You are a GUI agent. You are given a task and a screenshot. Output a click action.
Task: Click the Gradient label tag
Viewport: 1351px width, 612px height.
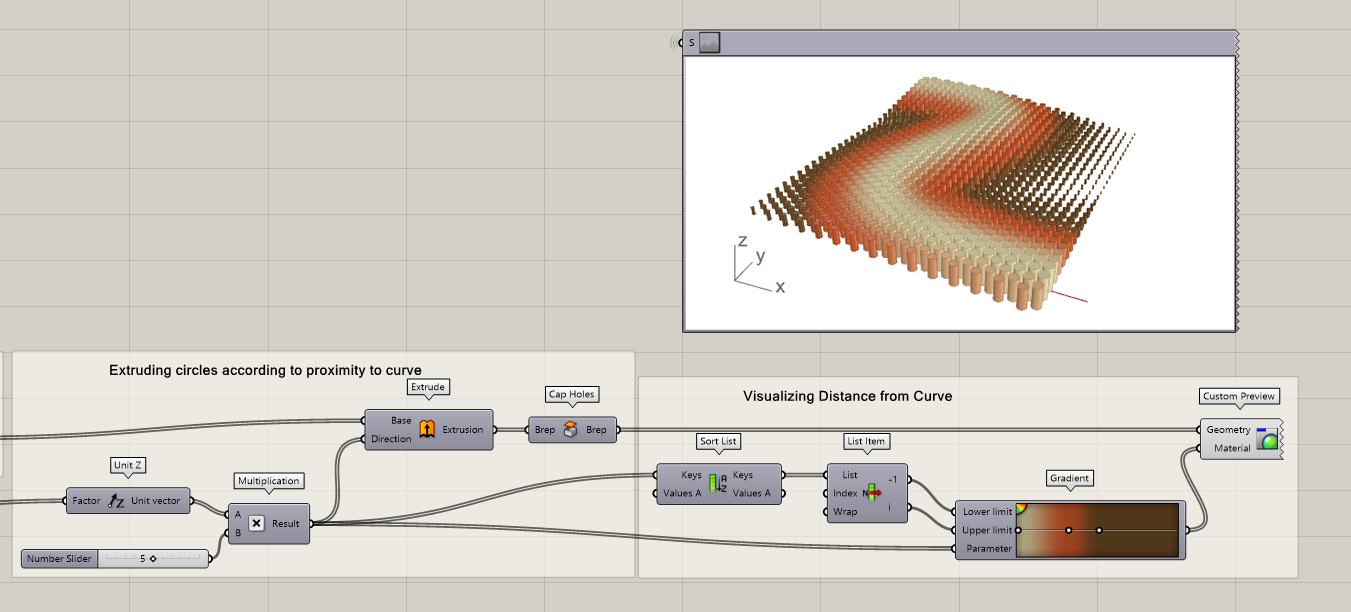[1069, 478]
